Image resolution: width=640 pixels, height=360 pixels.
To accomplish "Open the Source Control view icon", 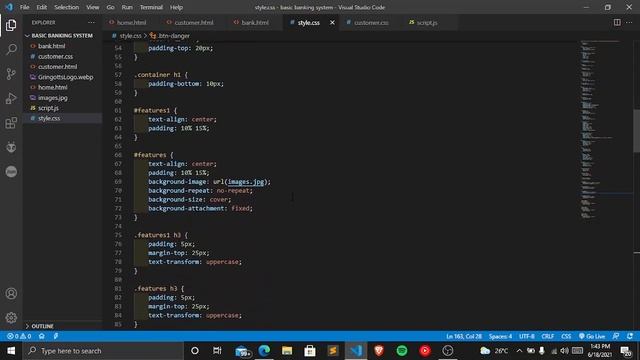I will point(11,74).
